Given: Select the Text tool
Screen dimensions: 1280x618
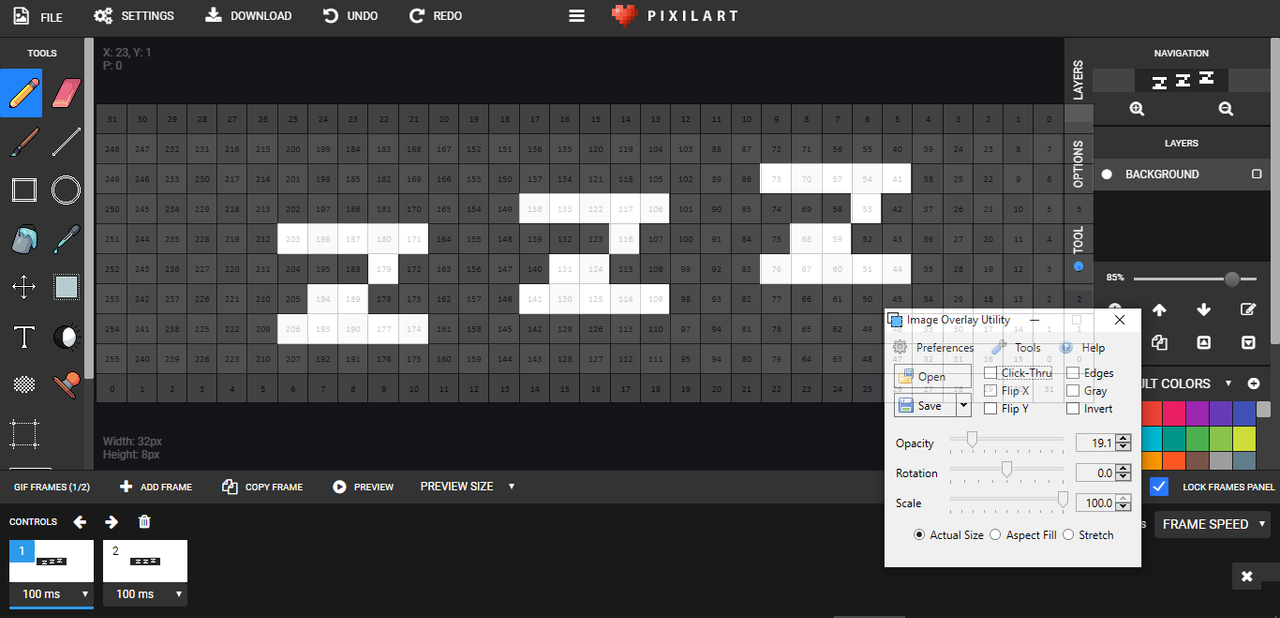Looking at the screenshot, I should pyautogui.click(x=23, y=337).
